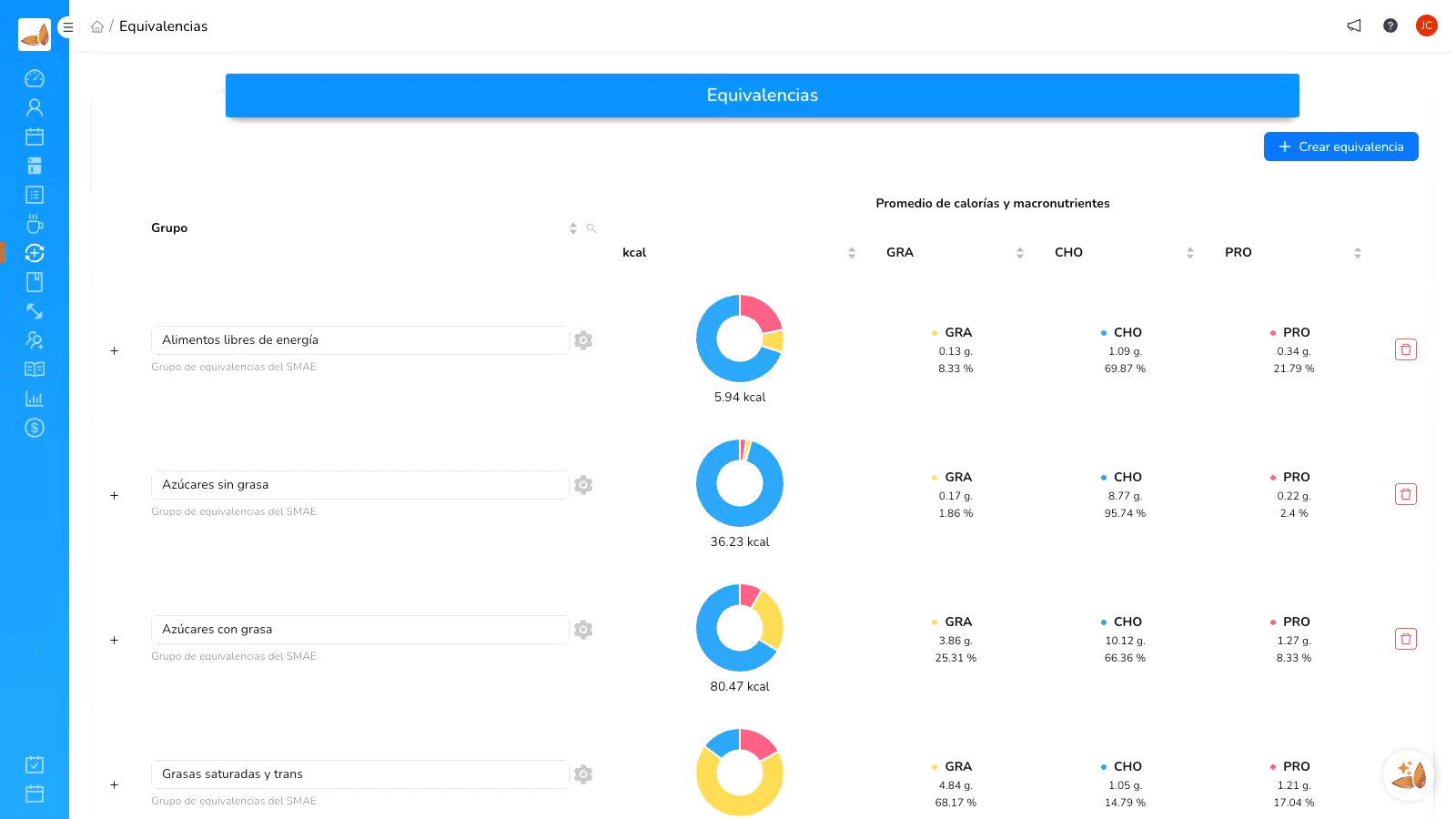
Task: Open the almond assistant chat bubble
Action: click(1409, 775)
